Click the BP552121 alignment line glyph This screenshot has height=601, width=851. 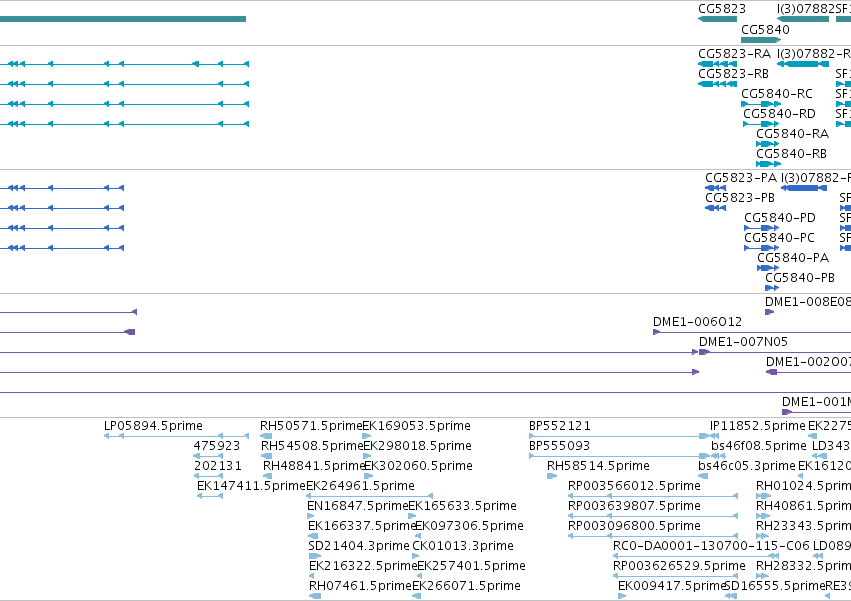[619, 436]
